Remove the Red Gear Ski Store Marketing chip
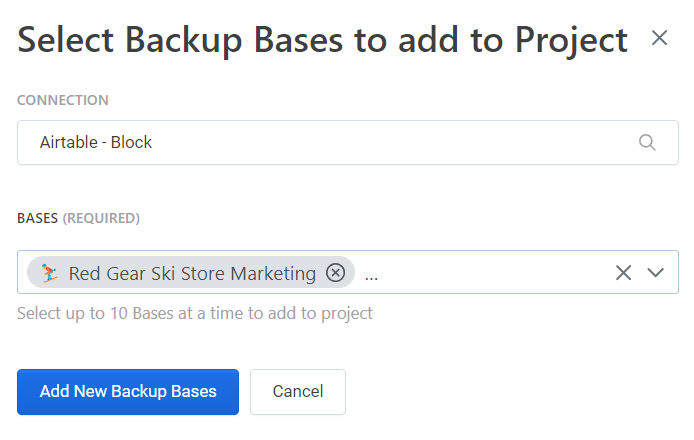 click(336, 273)
